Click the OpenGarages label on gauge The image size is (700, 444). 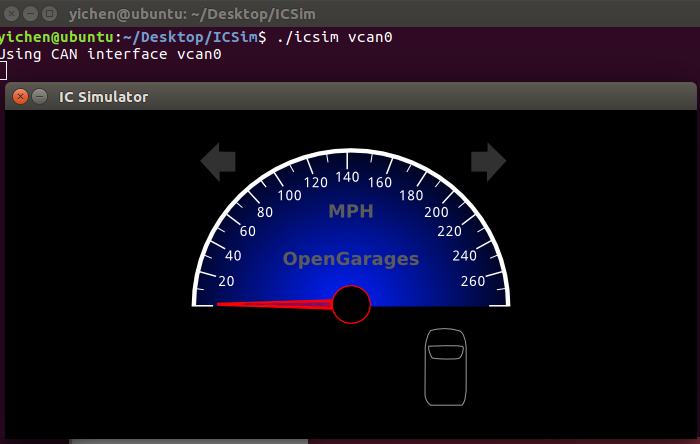point(351,259)
